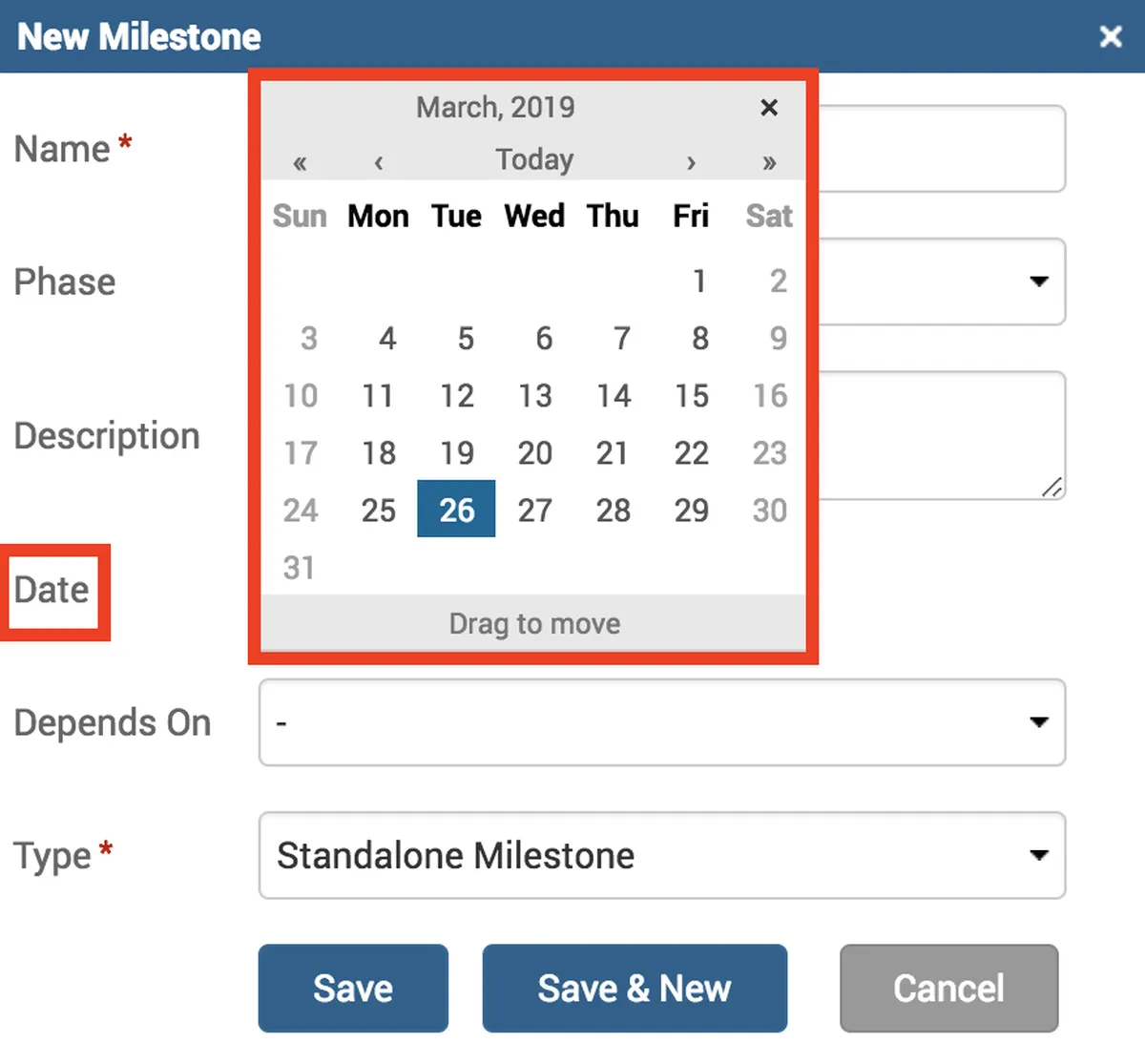Image resolution: width=1145 pixels, height=1064 pixels.
Task: Choose March 31 in the calendar
Action: 300,568
